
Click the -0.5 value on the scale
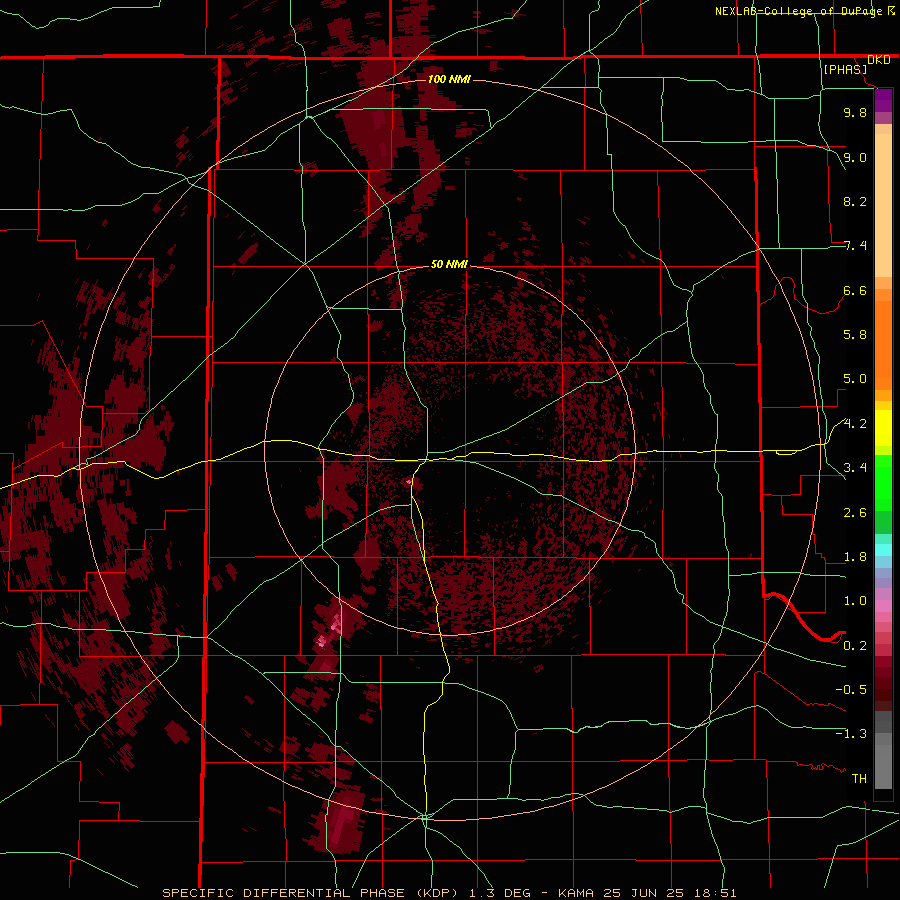pos(851,690)
